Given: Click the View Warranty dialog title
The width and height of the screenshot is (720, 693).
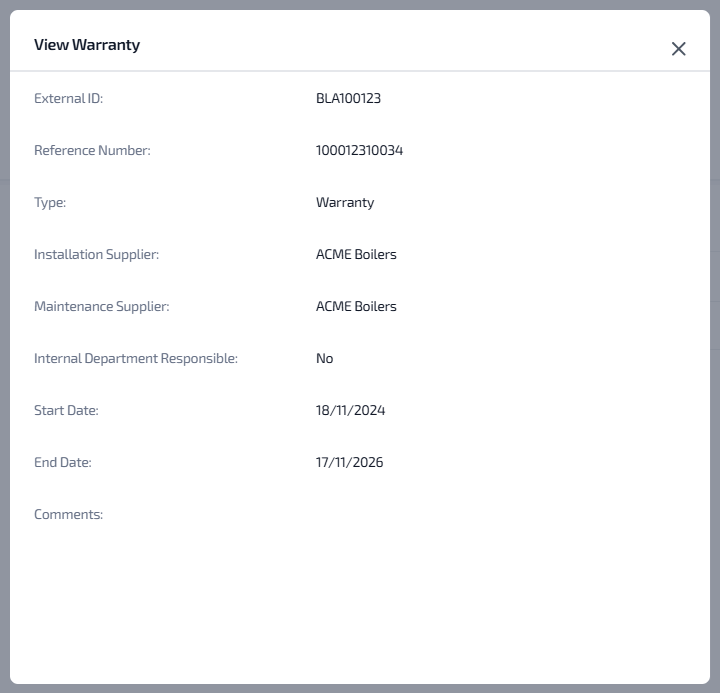Looking at the screenshot, I should click(x=87, y=45).
